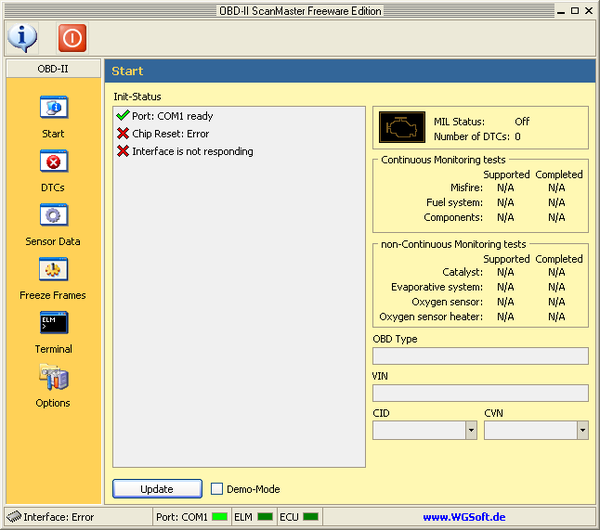Open the Options icon in sidebar

53,378
